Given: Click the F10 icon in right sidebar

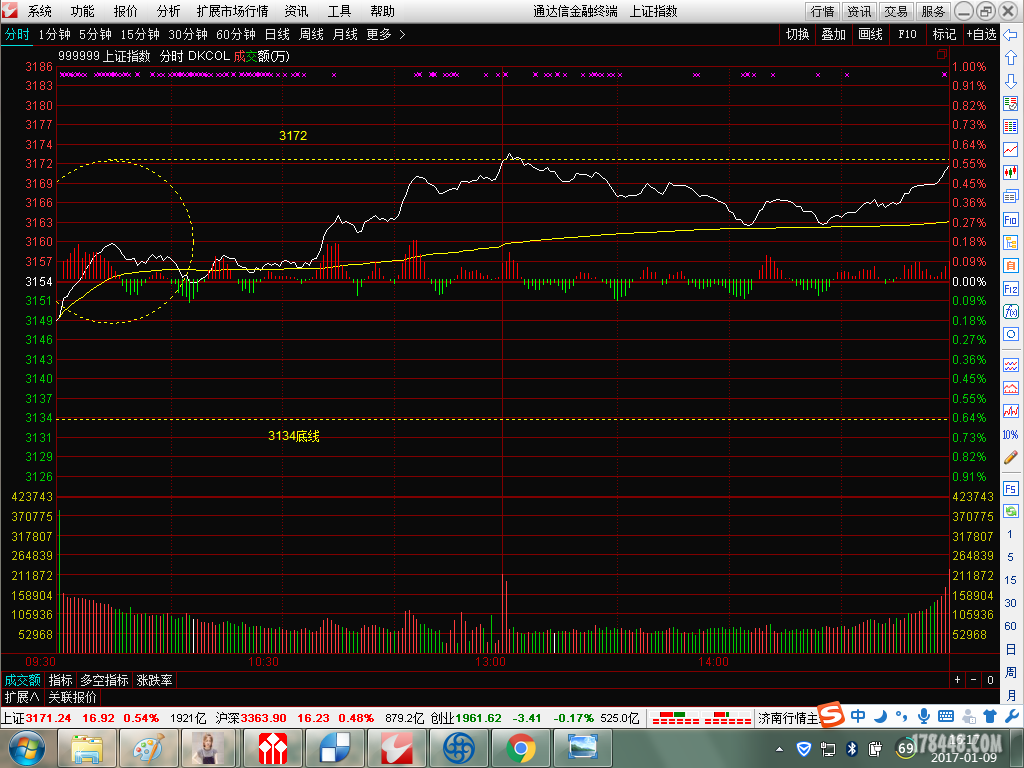Looking at the screenshot, I should (1011, 219).
